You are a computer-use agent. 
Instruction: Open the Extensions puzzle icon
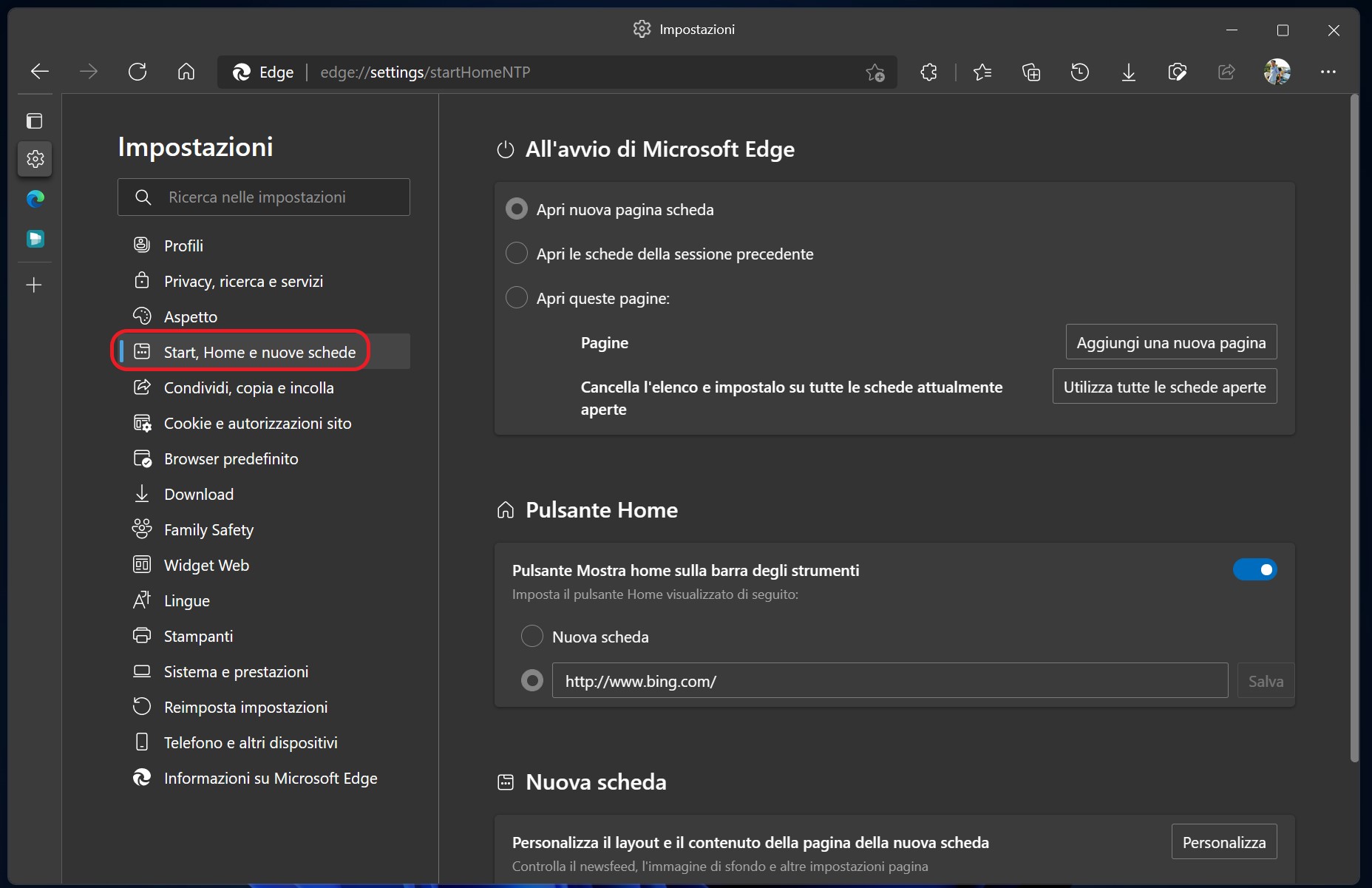(x=929, y=72)
